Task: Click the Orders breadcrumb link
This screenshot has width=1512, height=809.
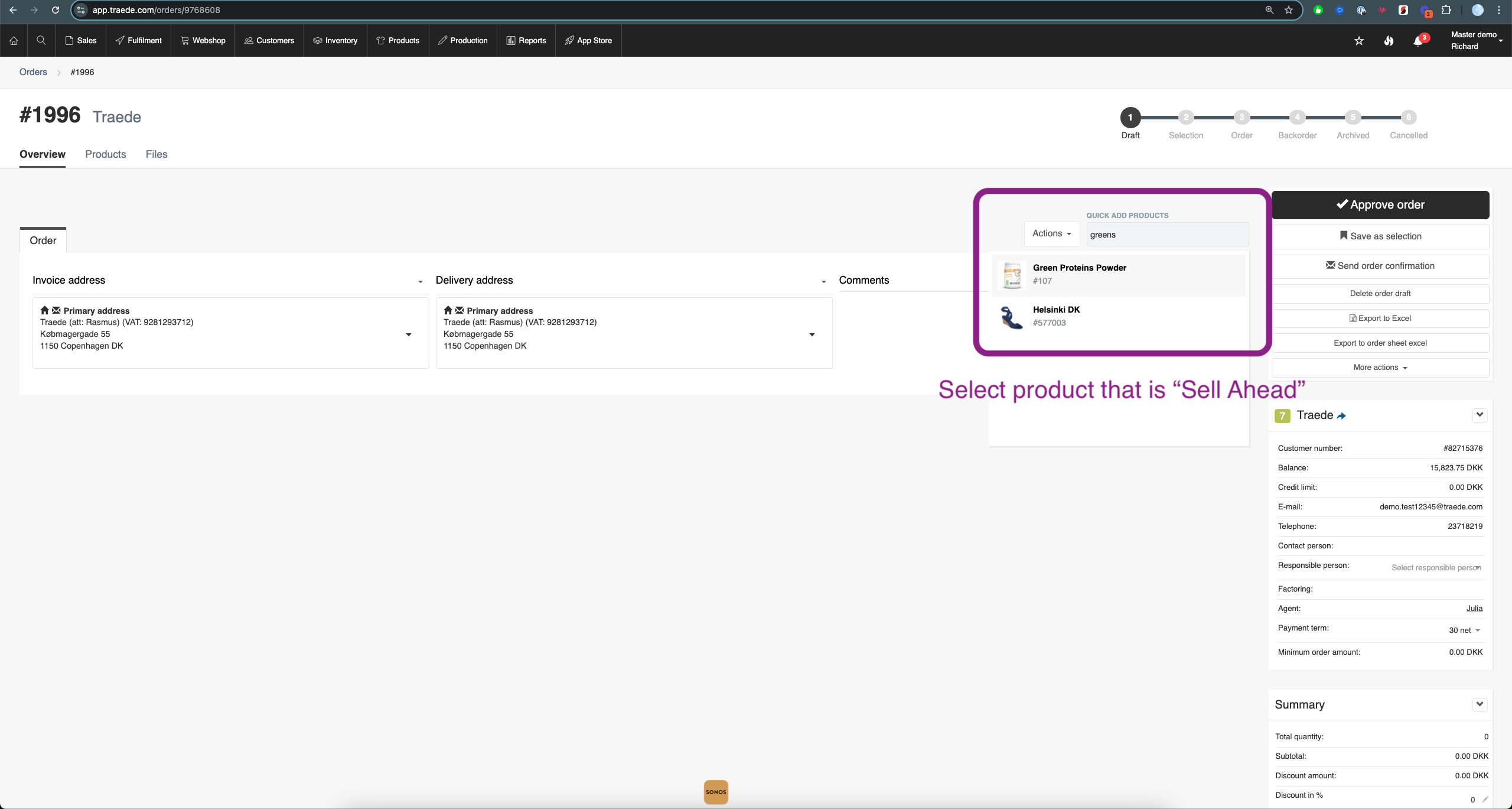Action: (33, 72)
